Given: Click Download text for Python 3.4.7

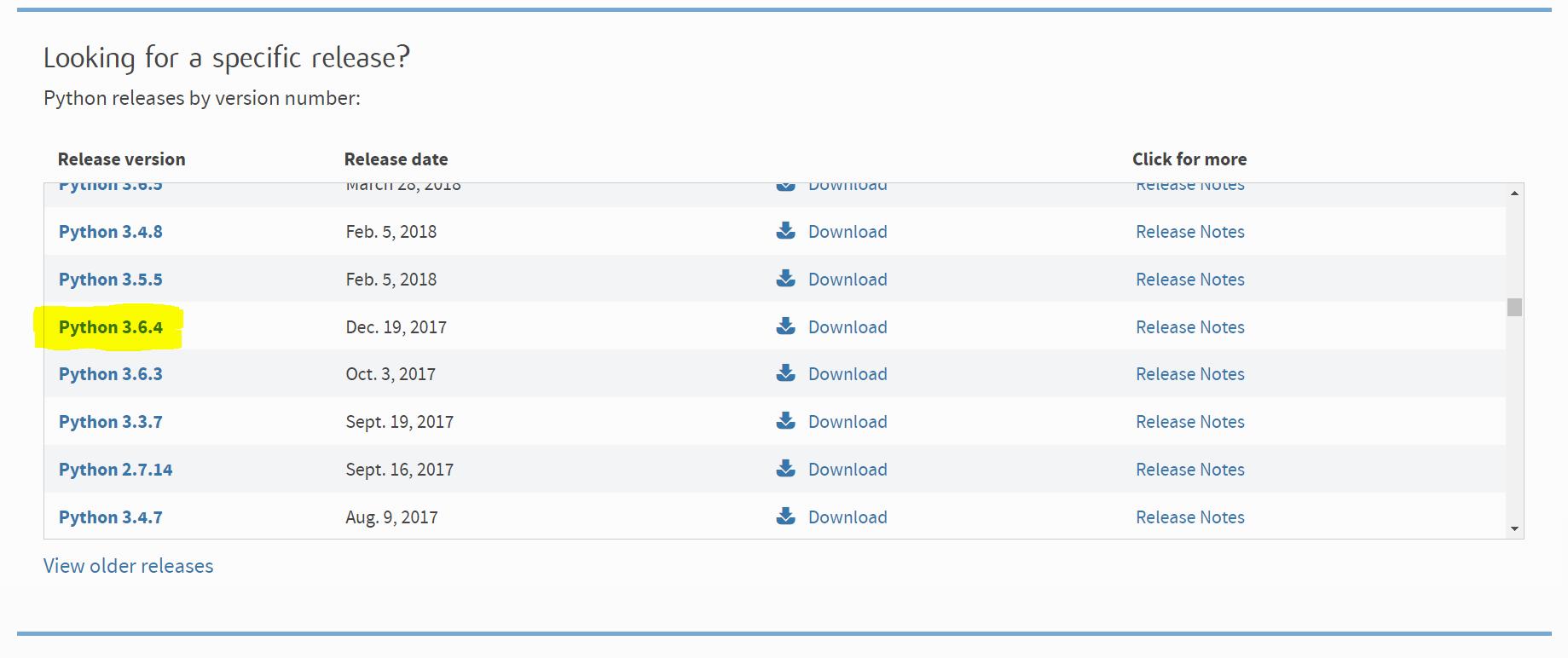Looking at the screenshot, I should pos(848,517).
